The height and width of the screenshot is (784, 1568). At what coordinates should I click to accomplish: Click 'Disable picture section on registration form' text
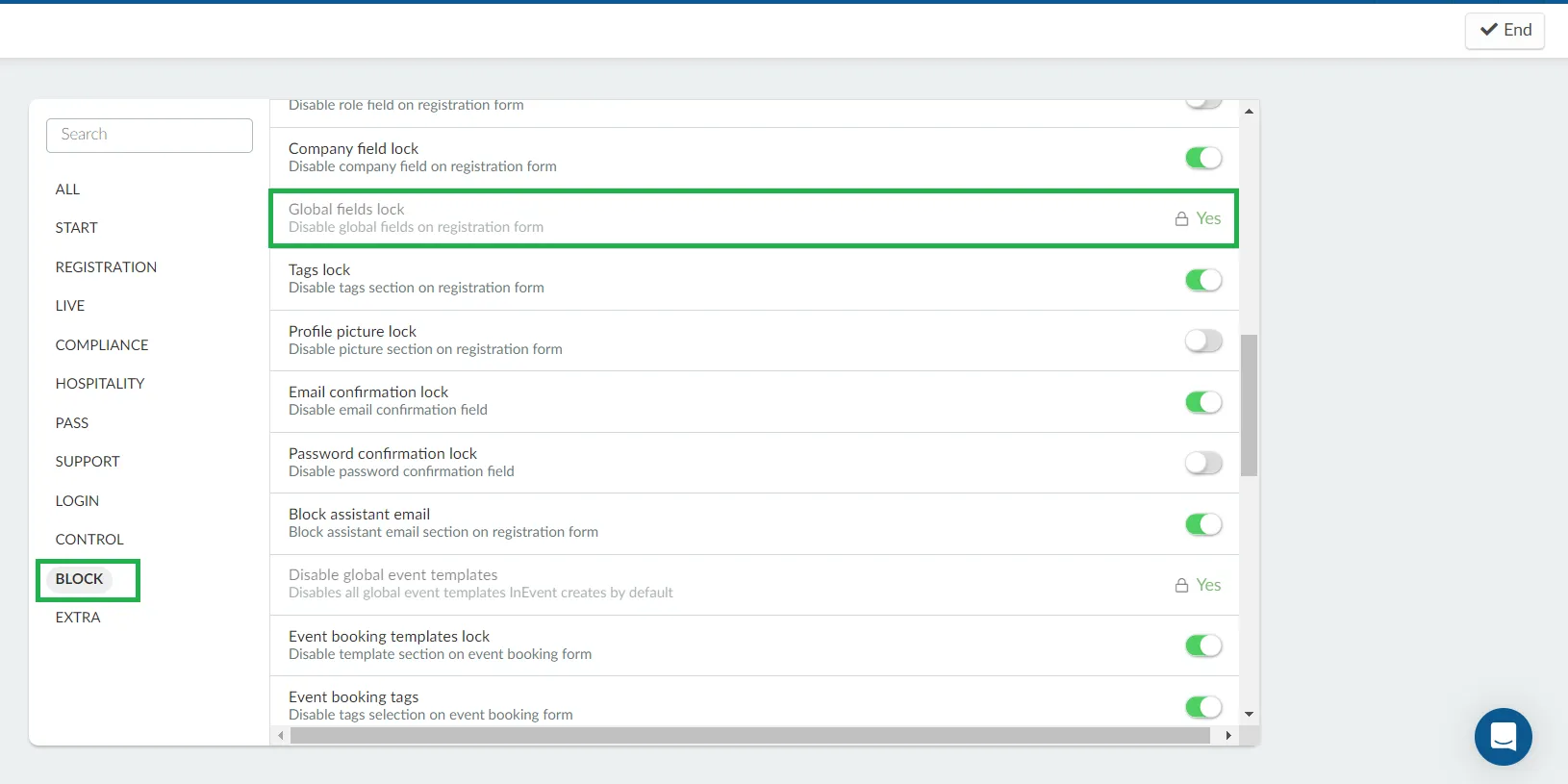tap(425, 349)
